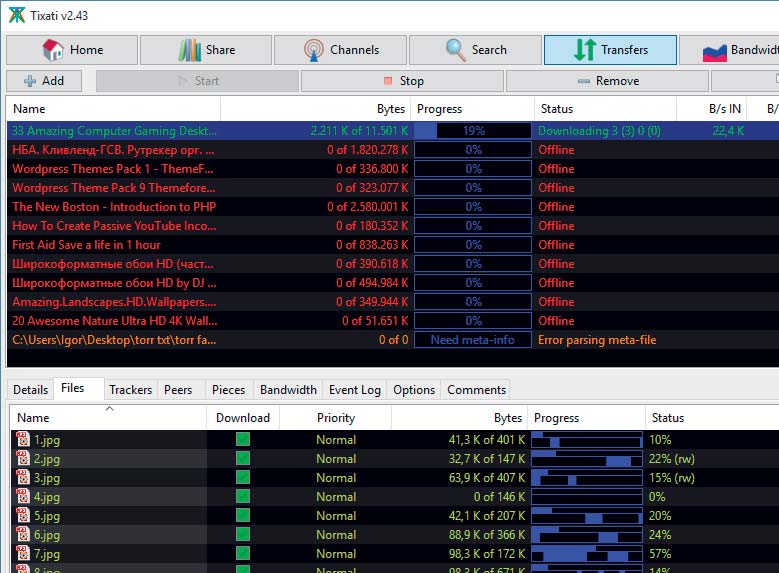Show the Pieces tab
This screenshot has width=779, height=573.
tap(229, 390)
